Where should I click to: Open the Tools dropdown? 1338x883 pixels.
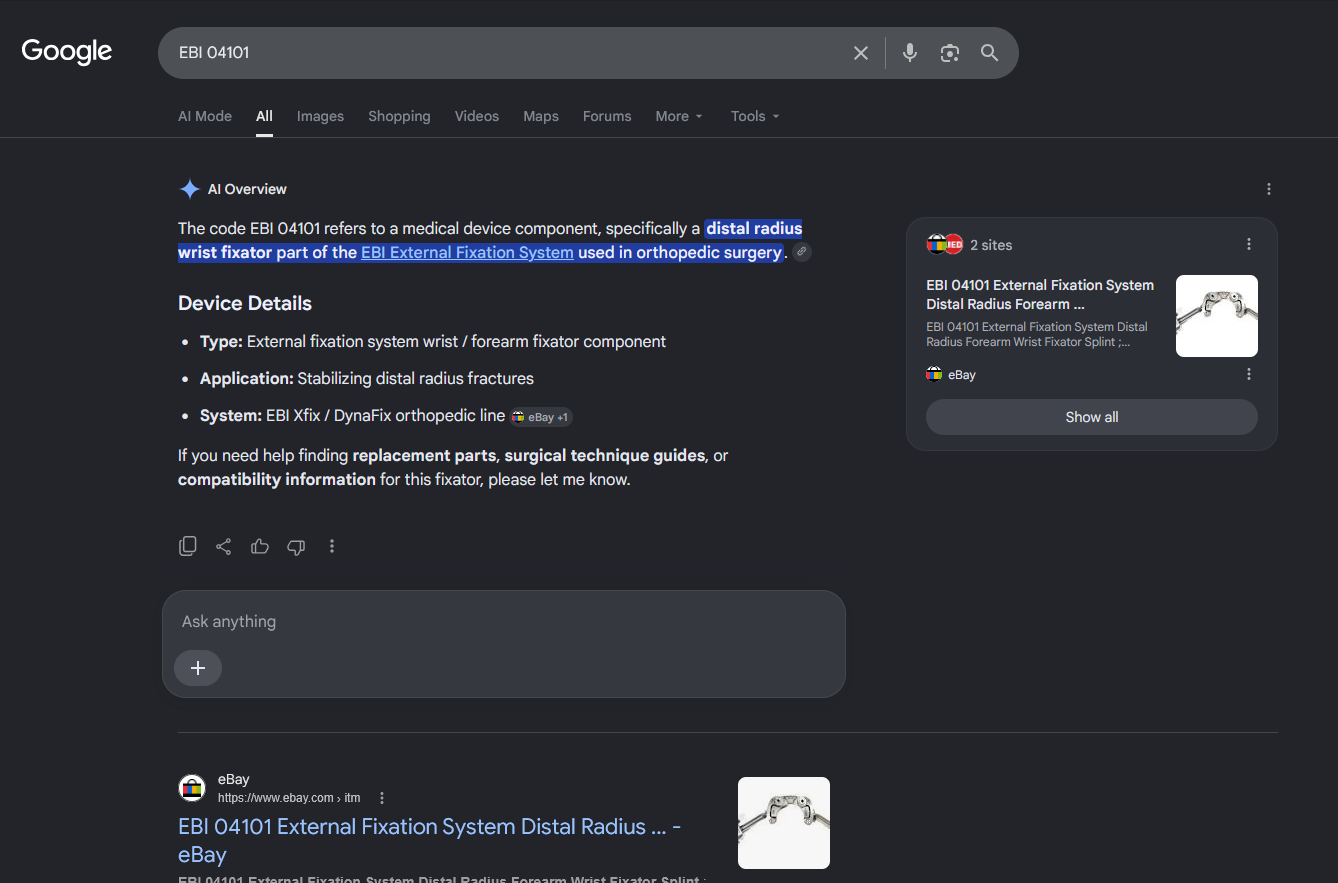coord(755,116)
